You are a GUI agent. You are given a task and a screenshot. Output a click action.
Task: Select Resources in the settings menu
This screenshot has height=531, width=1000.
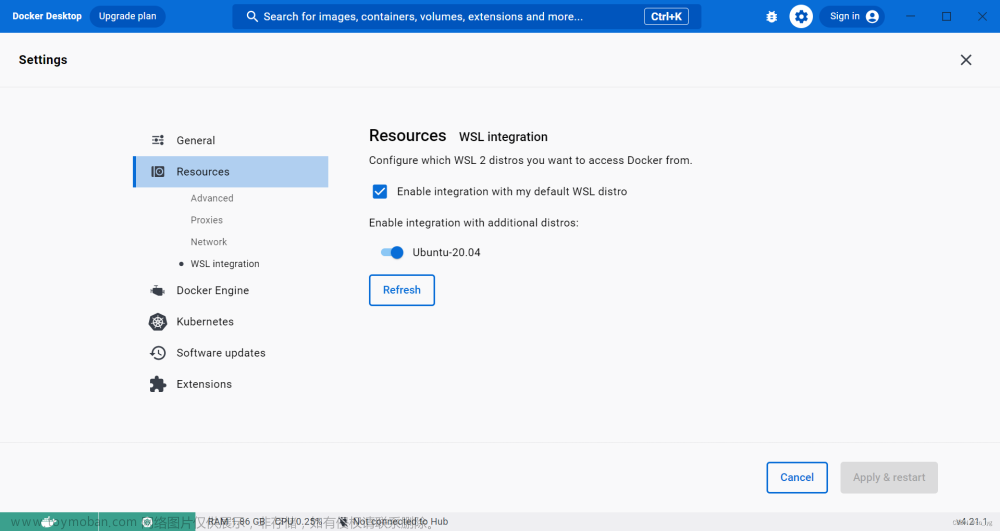tap(230, 171)
